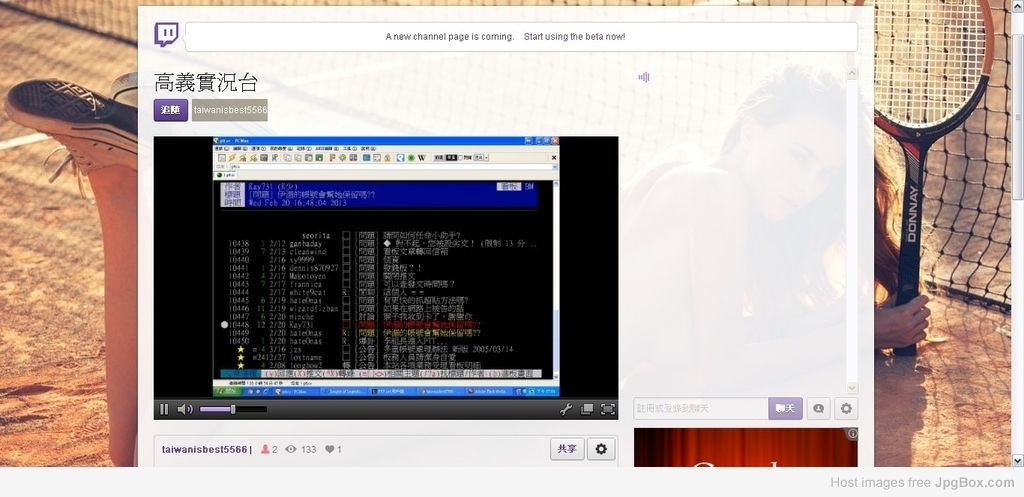Enter fullscreen video mode
Image resolution: width=1024 pixels, height=497 pixels.
(607, 409)
